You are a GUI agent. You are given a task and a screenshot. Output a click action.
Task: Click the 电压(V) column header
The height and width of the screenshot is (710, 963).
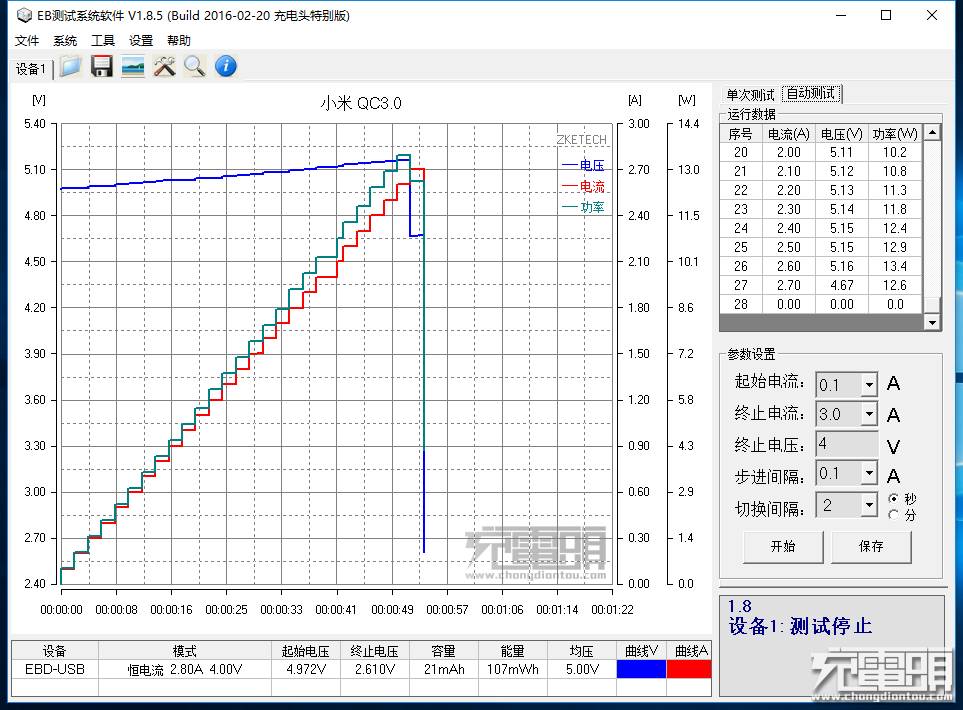tap(841, 134)
